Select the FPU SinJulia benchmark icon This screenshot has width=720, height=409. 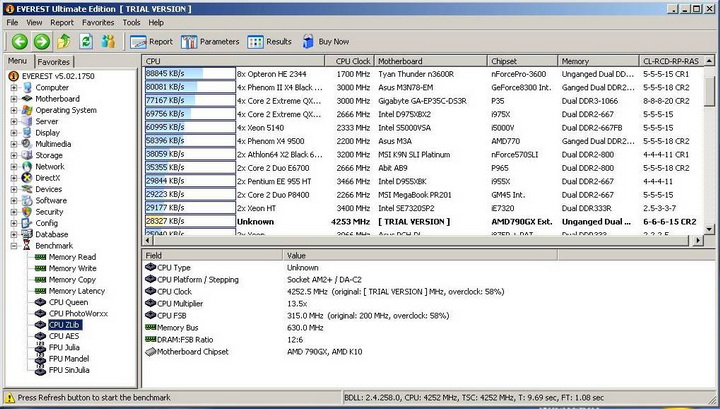pyautogui.click(x=40, y=370)
